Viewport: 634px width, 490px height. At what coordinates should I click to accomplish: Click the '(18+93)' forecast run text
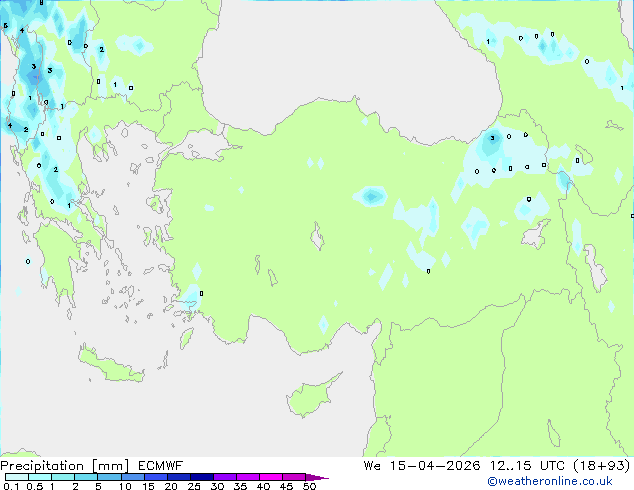tap(602, 466)
